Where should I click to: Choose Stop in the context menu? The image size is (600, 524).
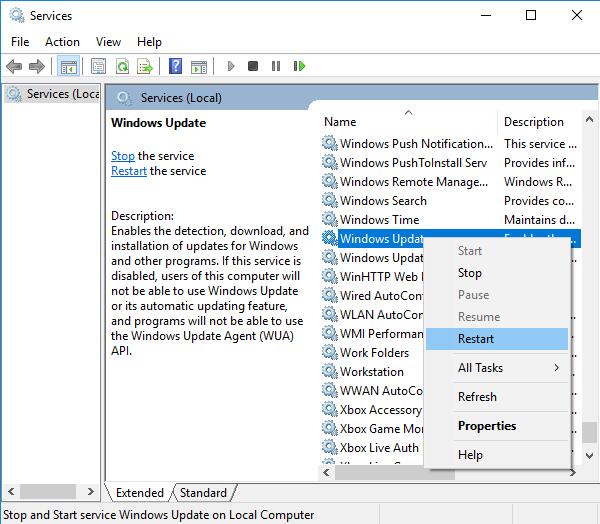(x=497, y=273)
